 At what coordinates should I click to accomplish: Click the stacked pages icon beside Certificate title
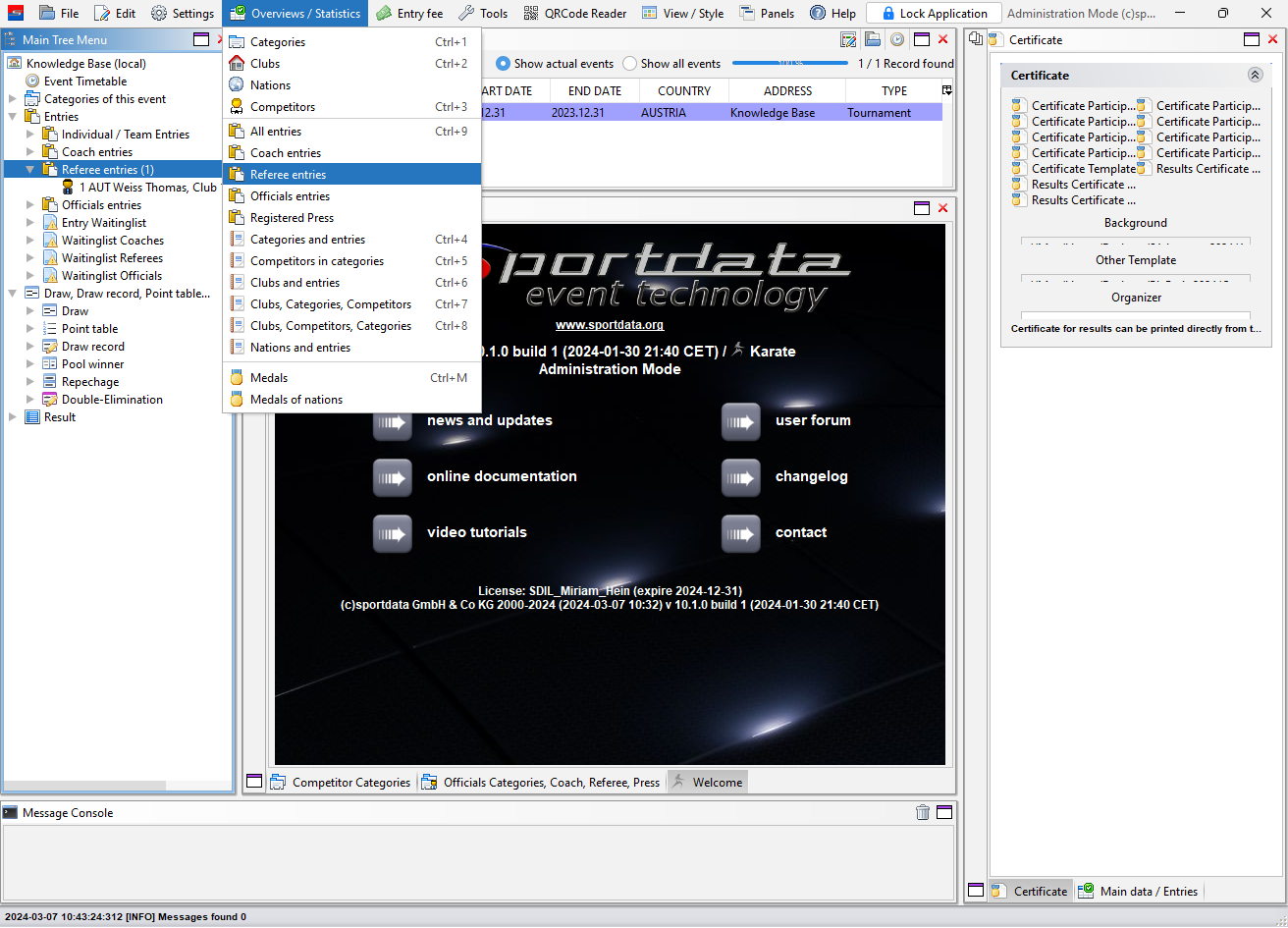(976, 39)
